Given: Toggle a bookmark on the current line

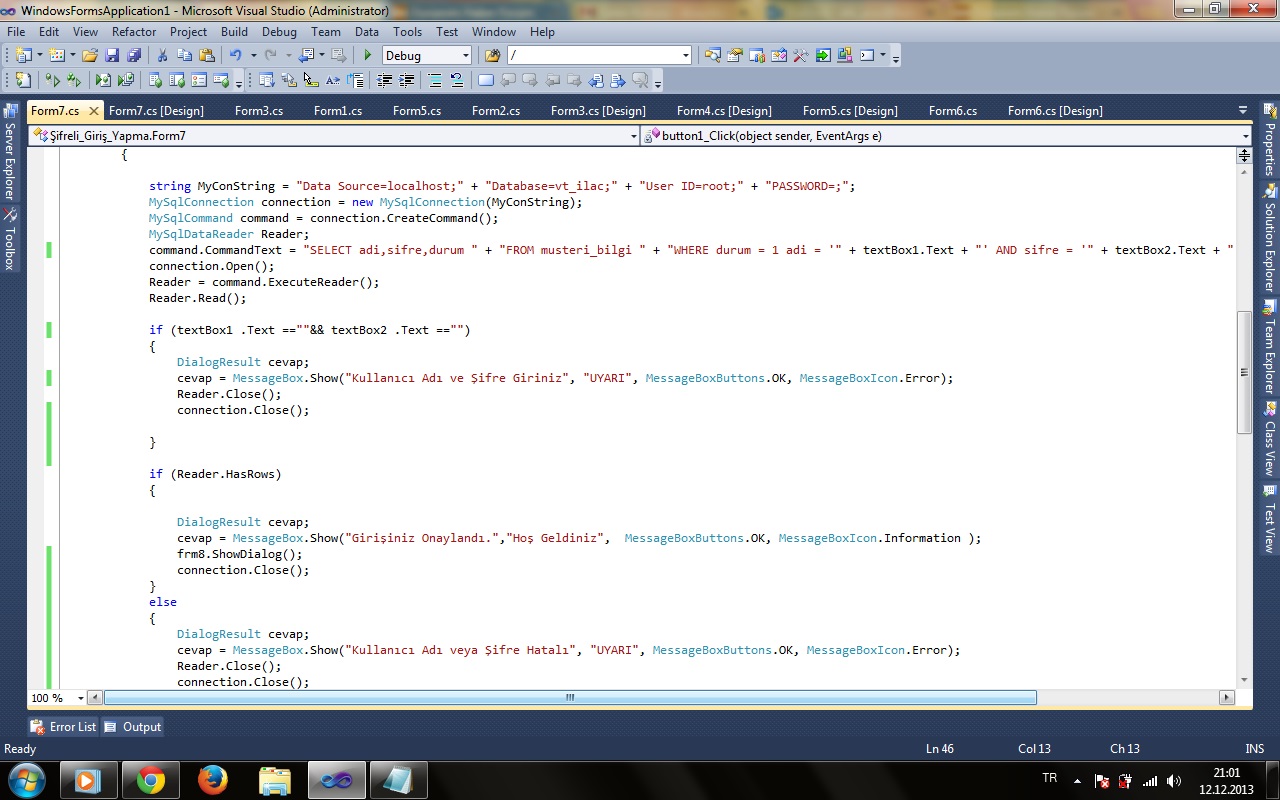Looking at the screenshot, I should pyautogui.click(x=486, y=81).
